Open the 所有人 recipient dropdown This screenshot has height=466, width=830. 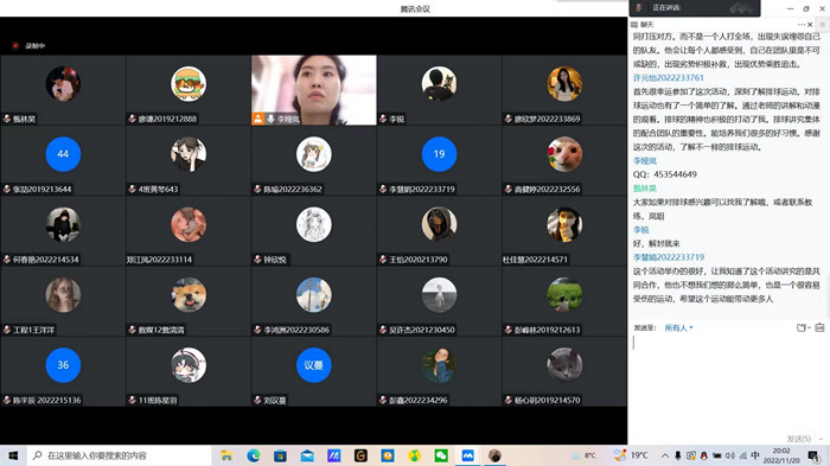(x=679, y=327)
